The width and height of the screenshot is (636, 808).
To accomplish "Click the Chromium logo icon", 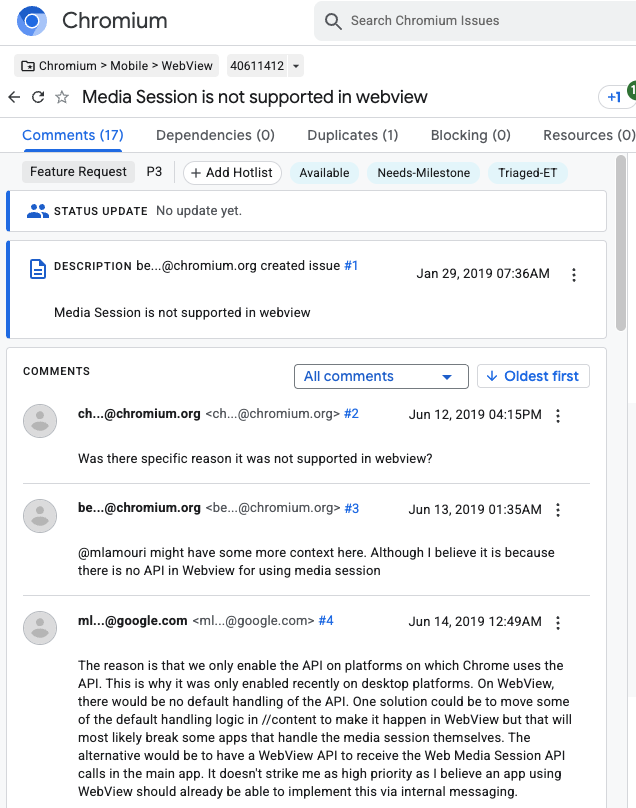I will (x=32, y=21).
